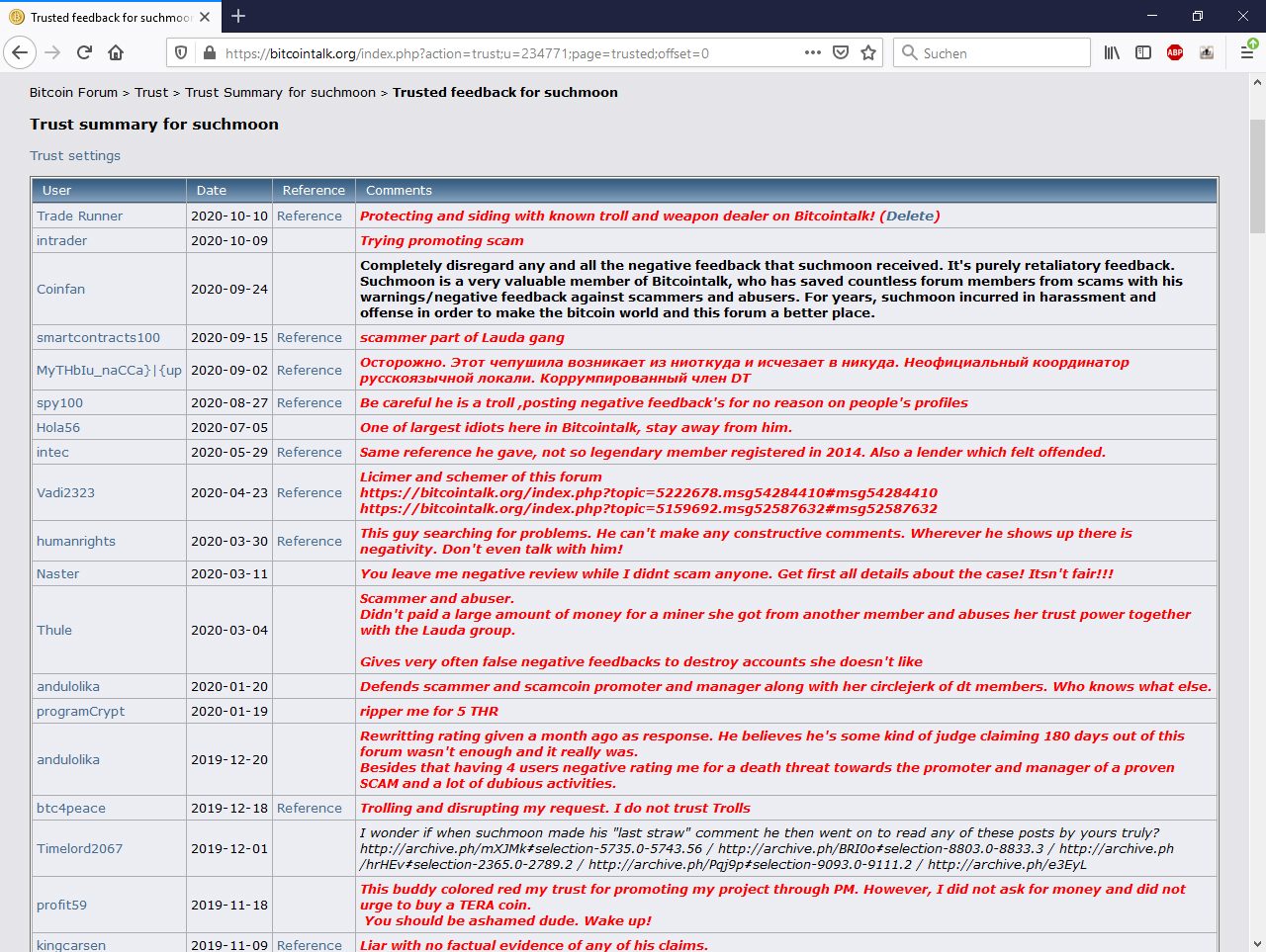Open a new browser tab
Screen dimensions: 1266x952
[x=238, y=16]
